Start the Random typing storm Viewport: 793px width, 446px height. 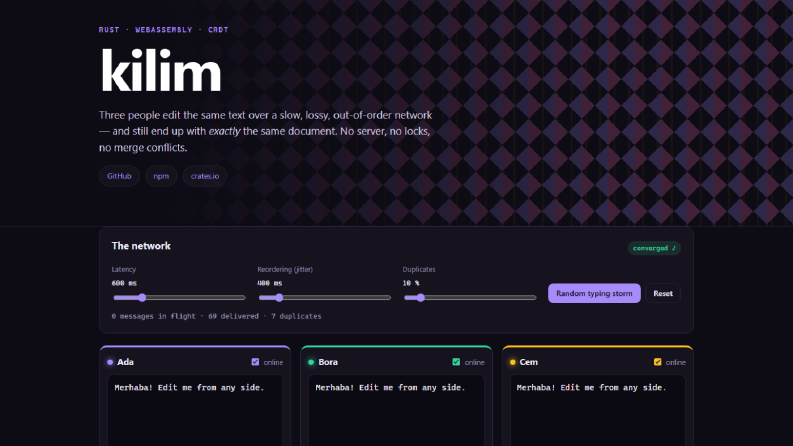coord(594,293)
